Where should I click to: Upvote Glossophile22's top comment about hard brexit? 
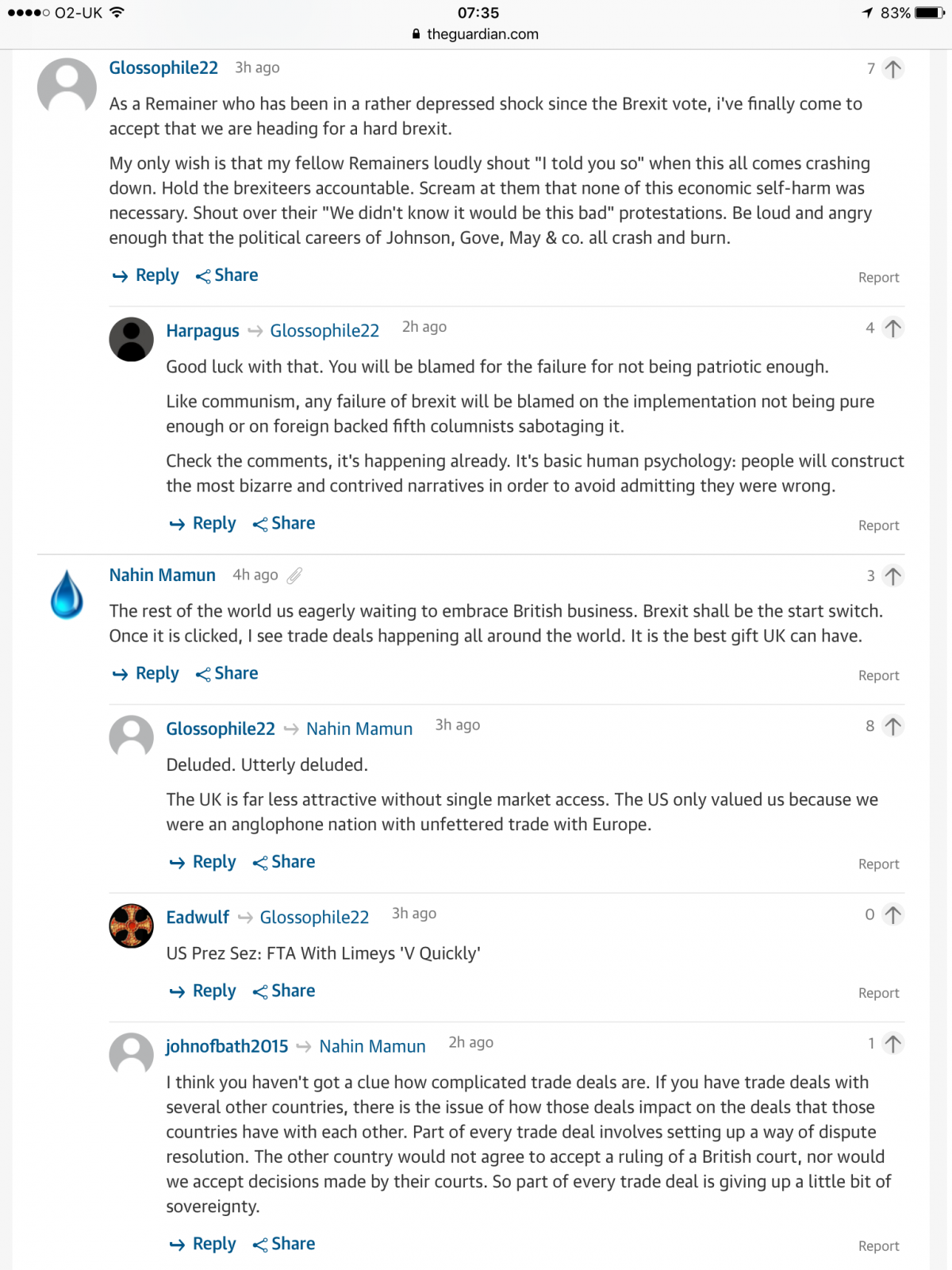[x=892, y=69]
